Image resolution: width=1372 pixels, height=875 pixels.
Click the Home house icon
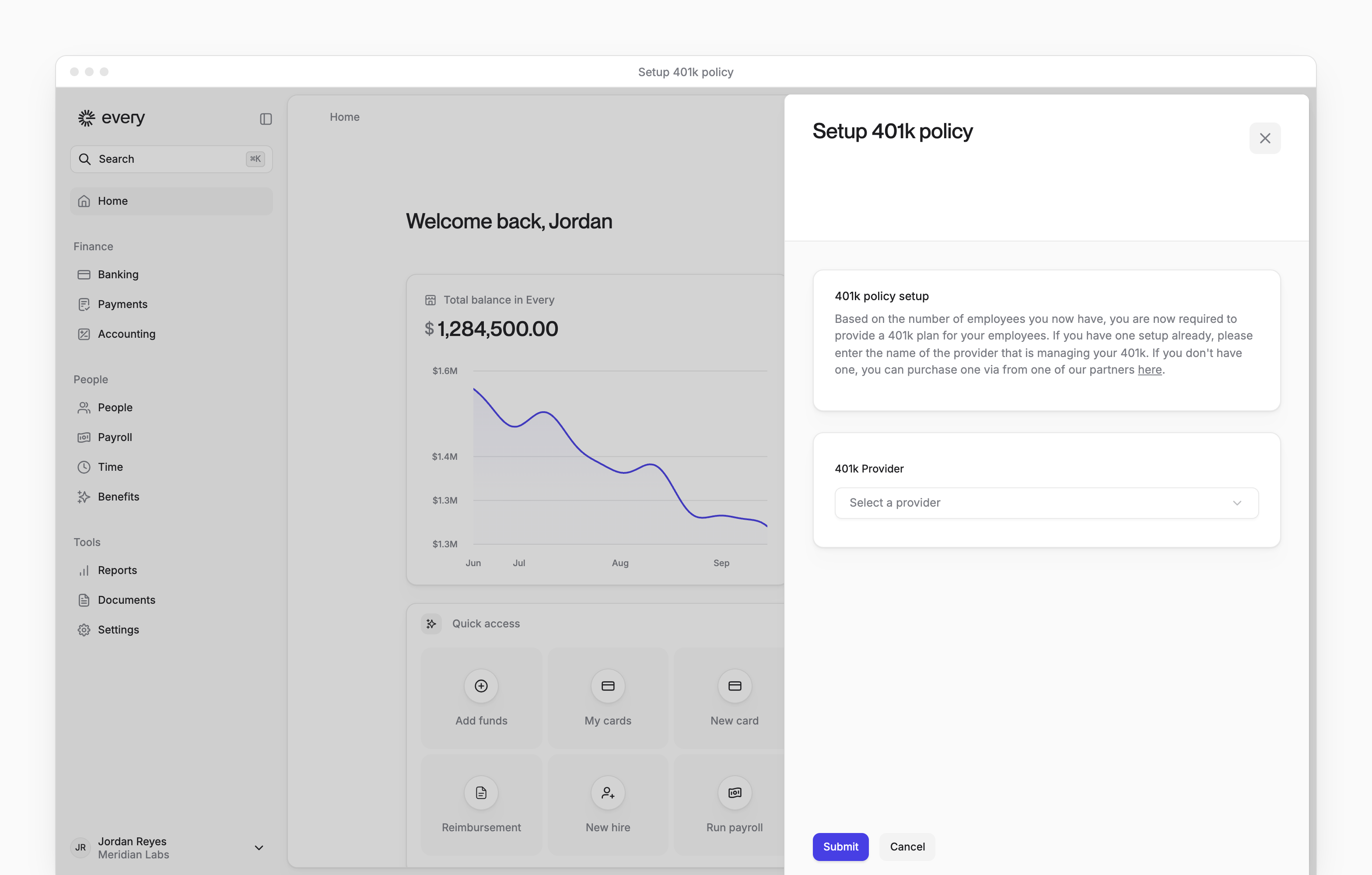pos(84,201)
